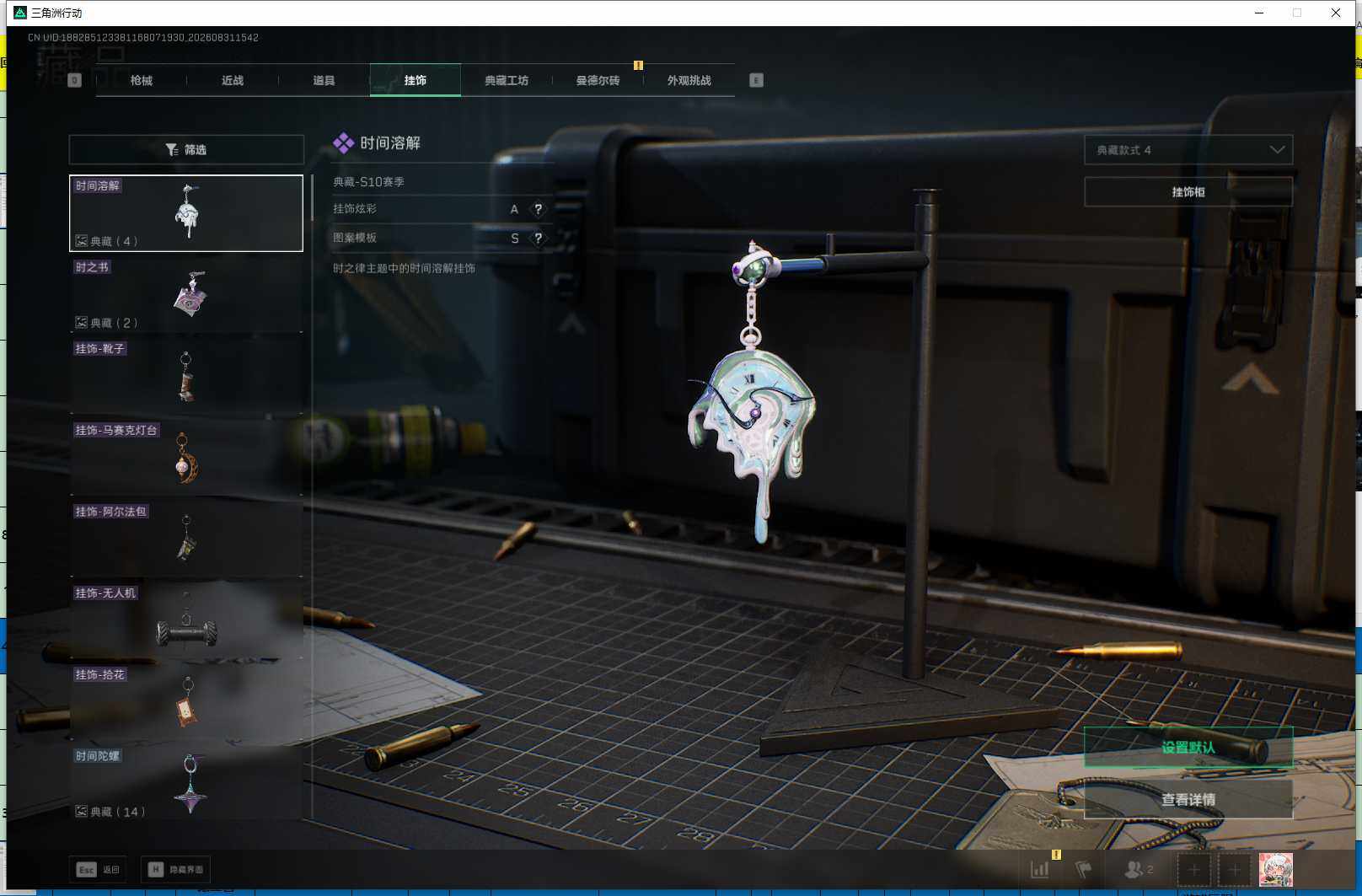Open the 道具 tab

[324, 80]
